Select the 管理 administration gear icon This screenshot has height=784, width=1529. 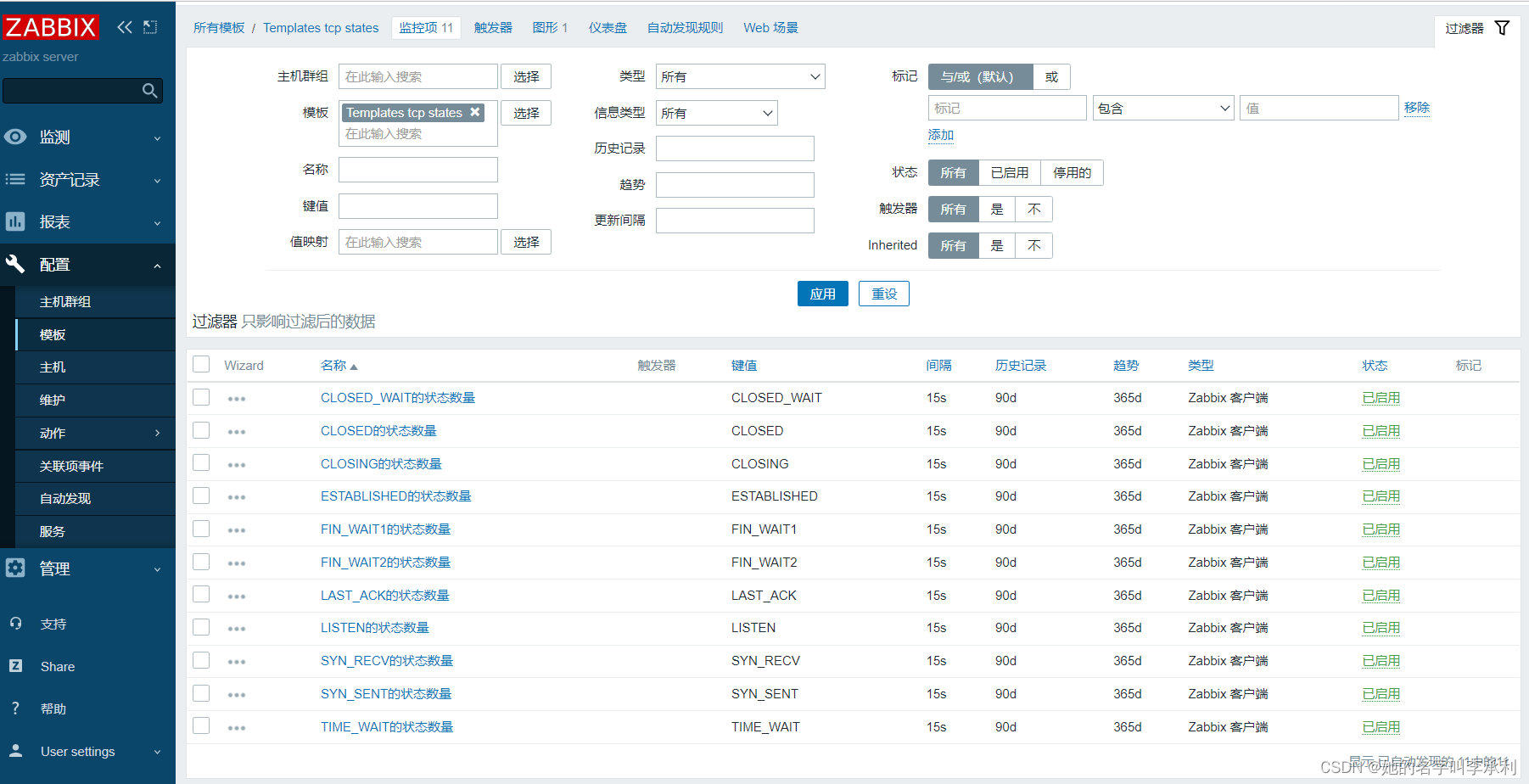15,568
